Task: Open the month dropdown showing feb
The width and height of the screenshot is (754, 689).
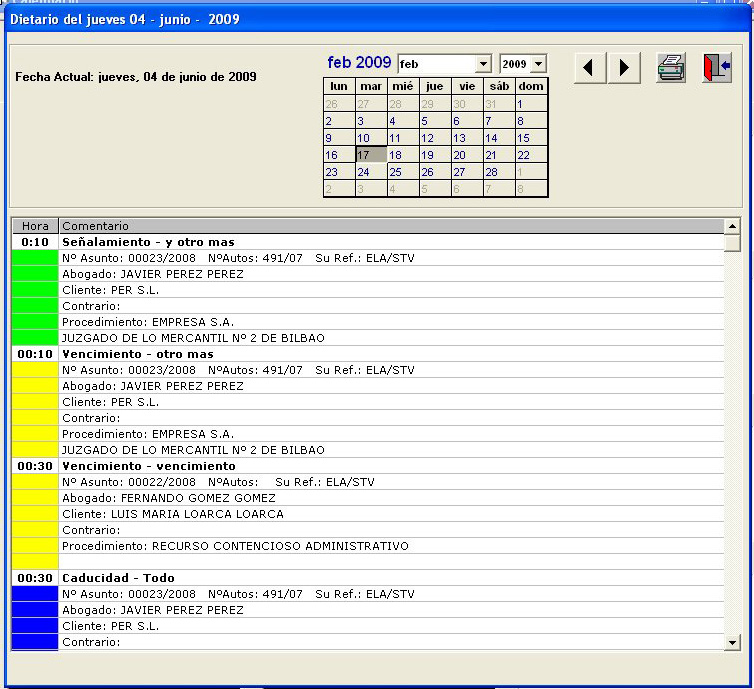Action: pyautogui.click(x=483, y=64)
